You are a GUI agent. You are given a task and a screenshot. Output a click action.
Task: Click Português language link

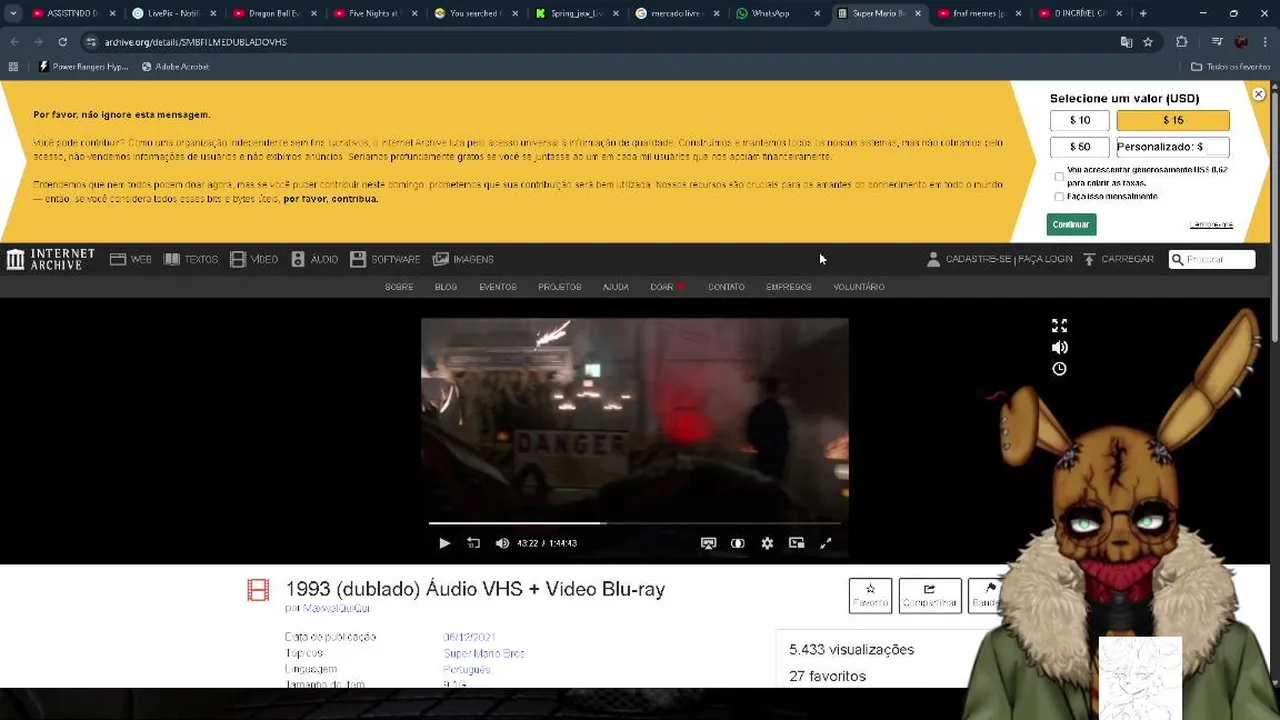[x=467, y=669]
